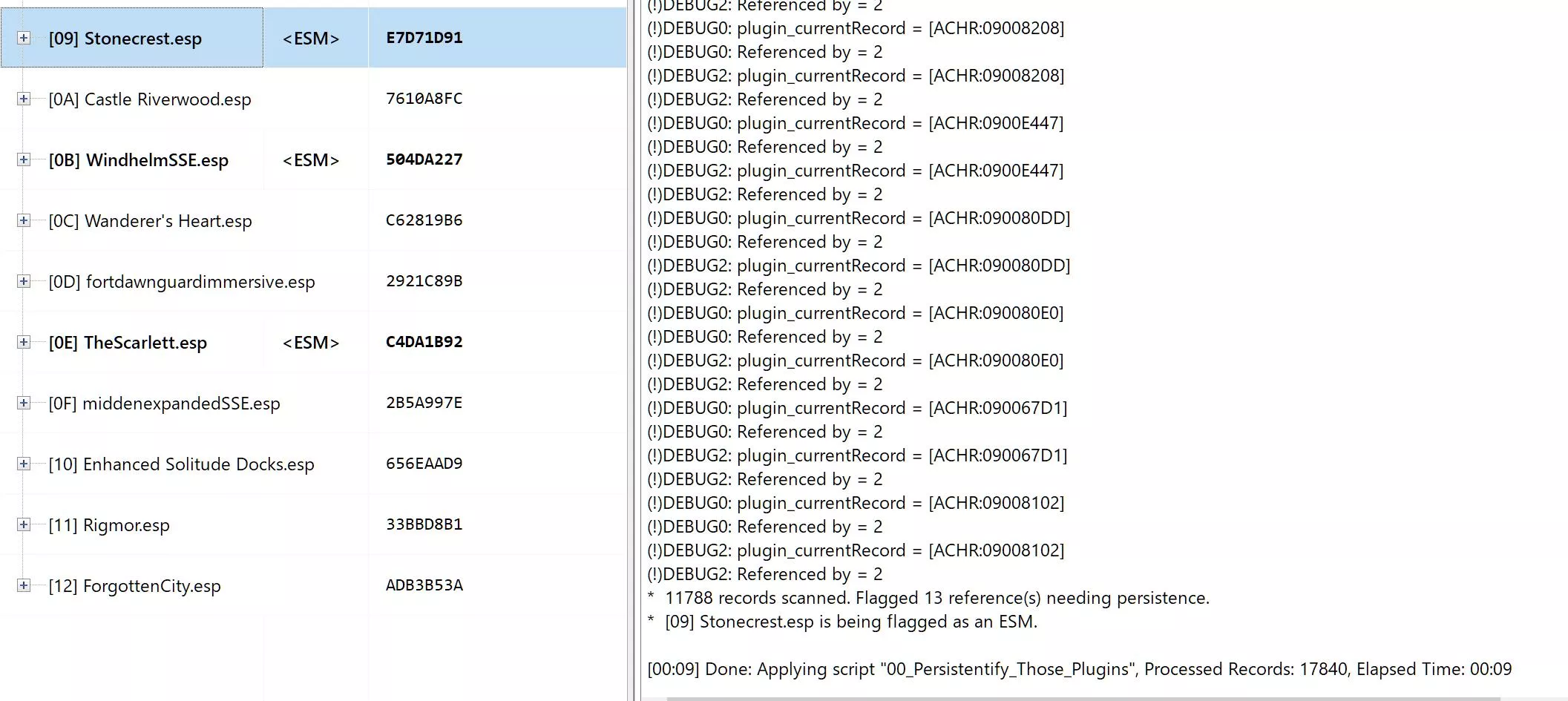
Task: Click the CRC value C62819B6
Action: point(424,220)
